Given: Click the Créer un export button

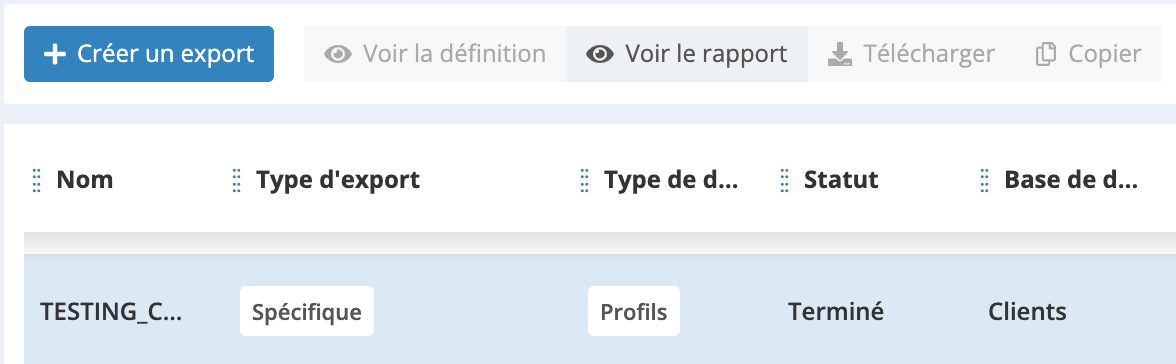Looking at the screenshot, I should (x=148, y=54).
